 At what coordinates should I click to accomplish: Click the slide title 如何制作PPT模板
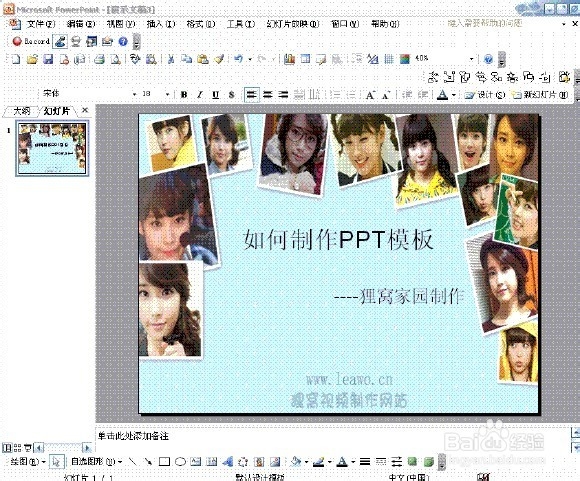(338, 239)
